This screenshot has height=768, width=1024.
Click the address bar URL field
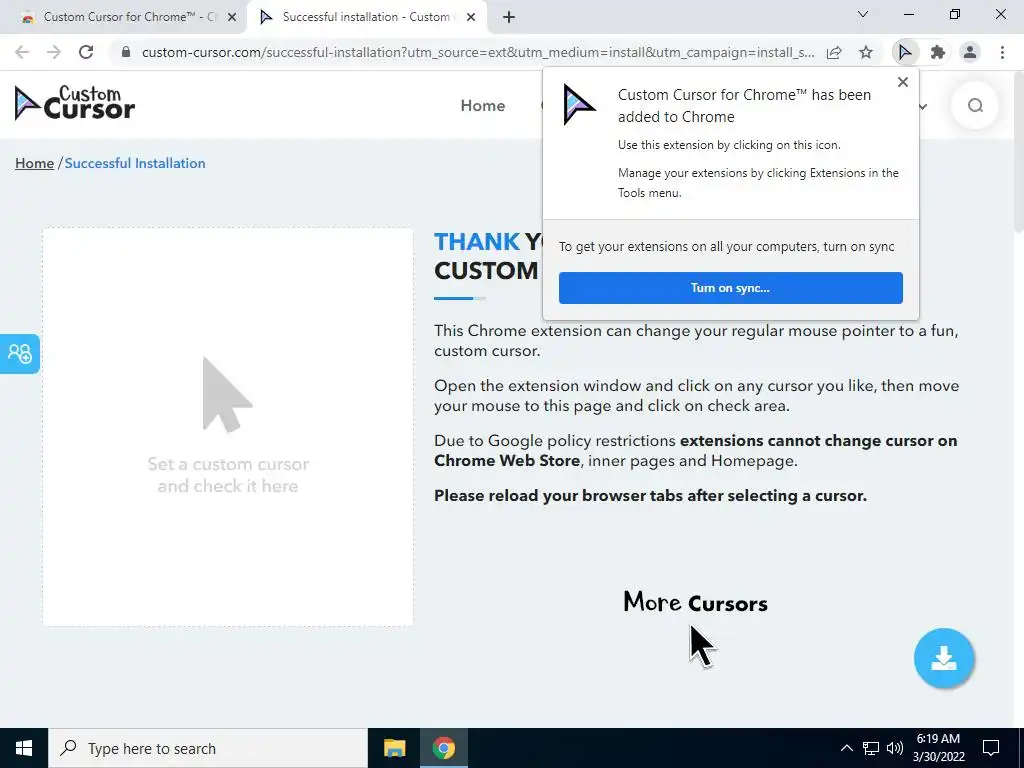tap(478, 52)
